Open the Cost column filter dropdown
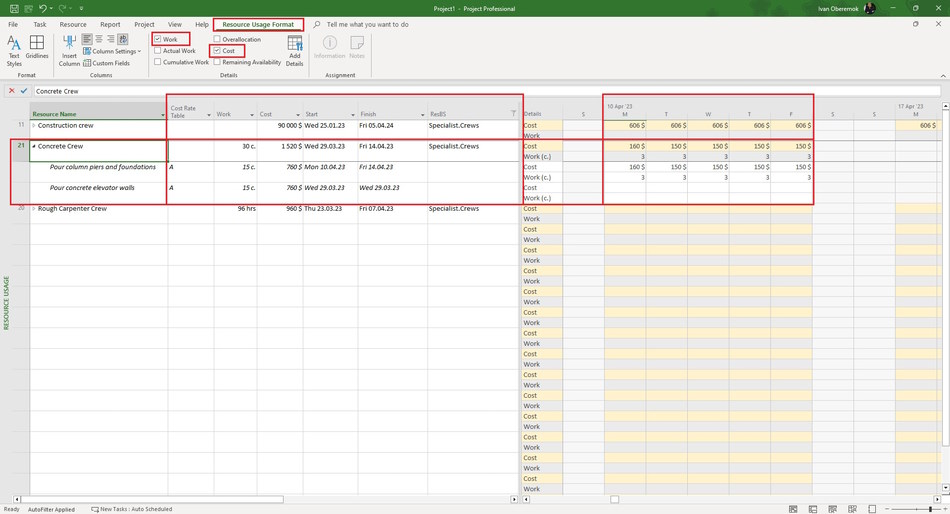The height and width of the screenshot is (514, 950). (298, 115)
